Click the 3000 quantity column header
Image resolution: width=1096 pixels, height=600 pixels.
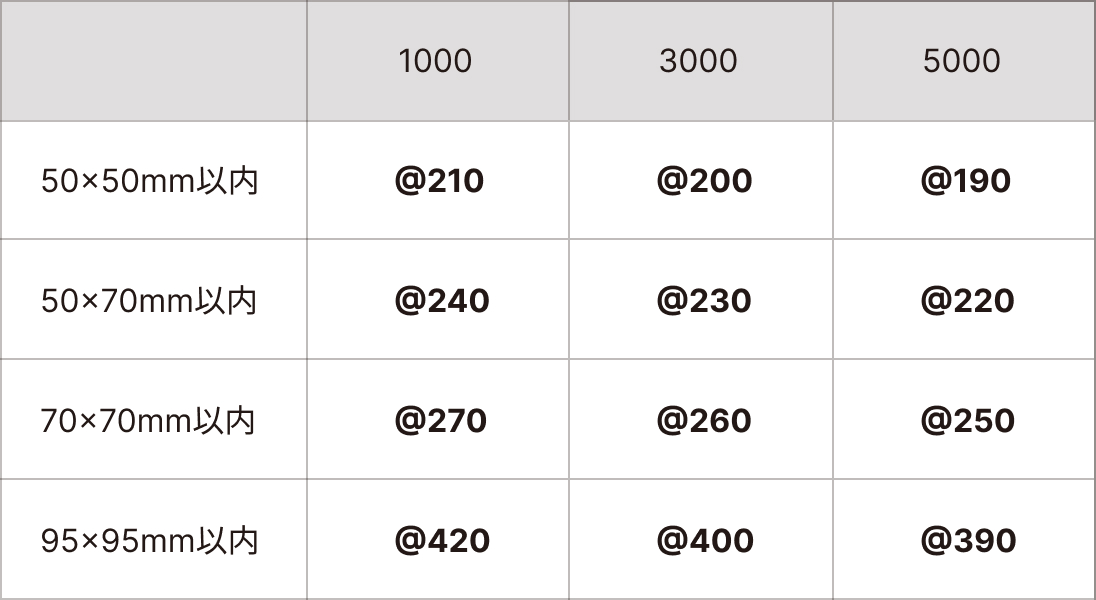tap(698, 61)
